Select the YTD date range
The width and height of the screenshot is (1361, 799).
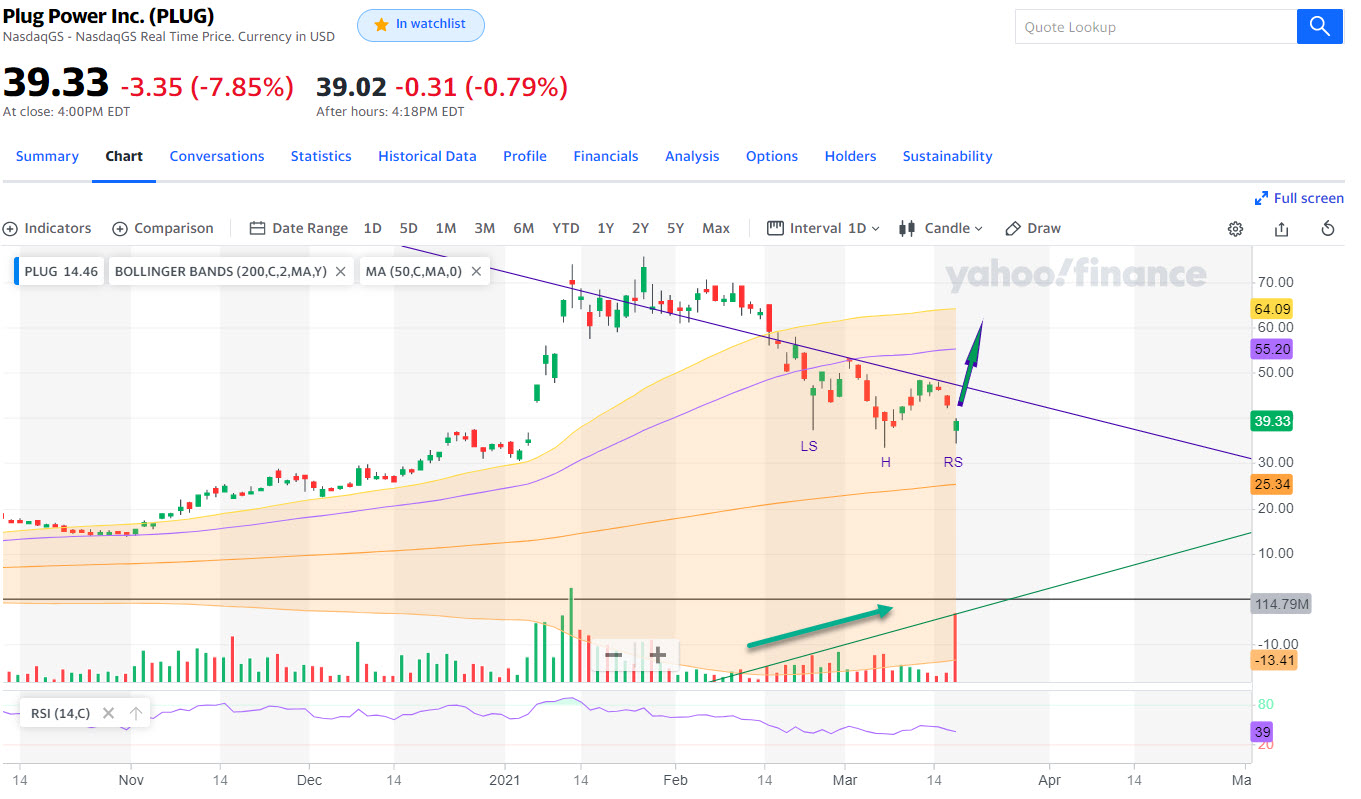[566, 228]
